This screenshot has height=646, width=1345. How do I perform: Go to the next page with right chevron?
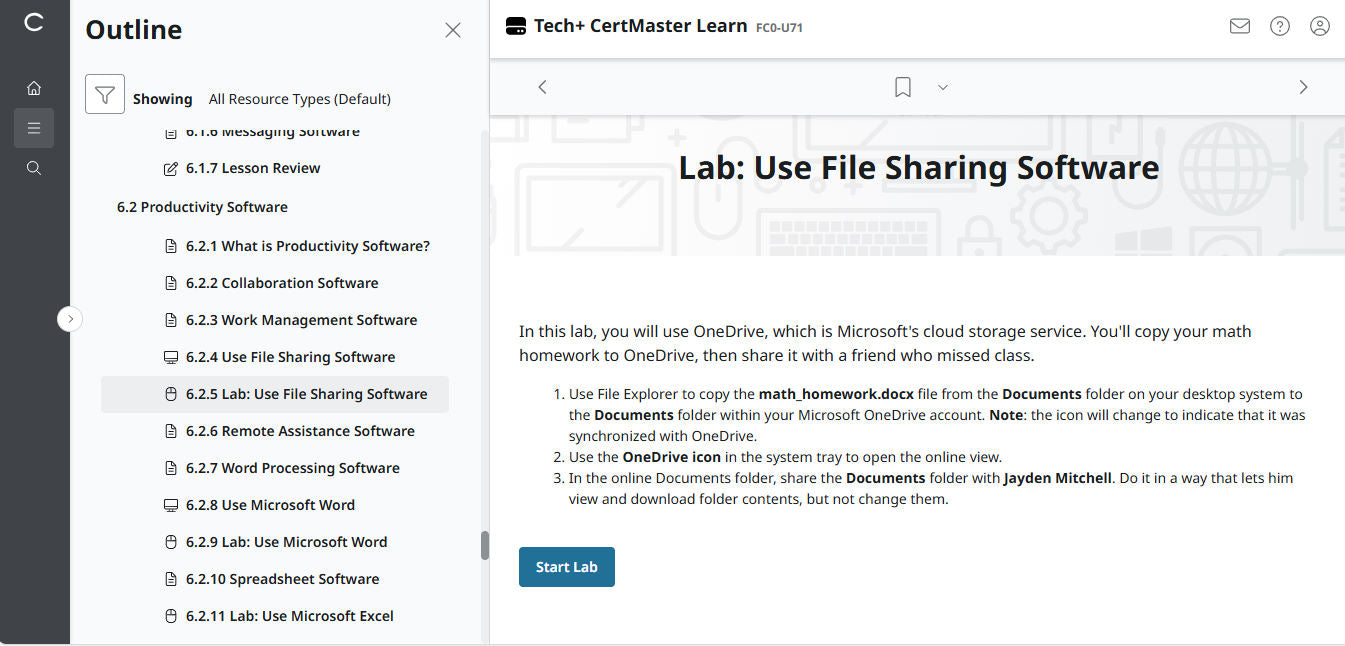1303,87
